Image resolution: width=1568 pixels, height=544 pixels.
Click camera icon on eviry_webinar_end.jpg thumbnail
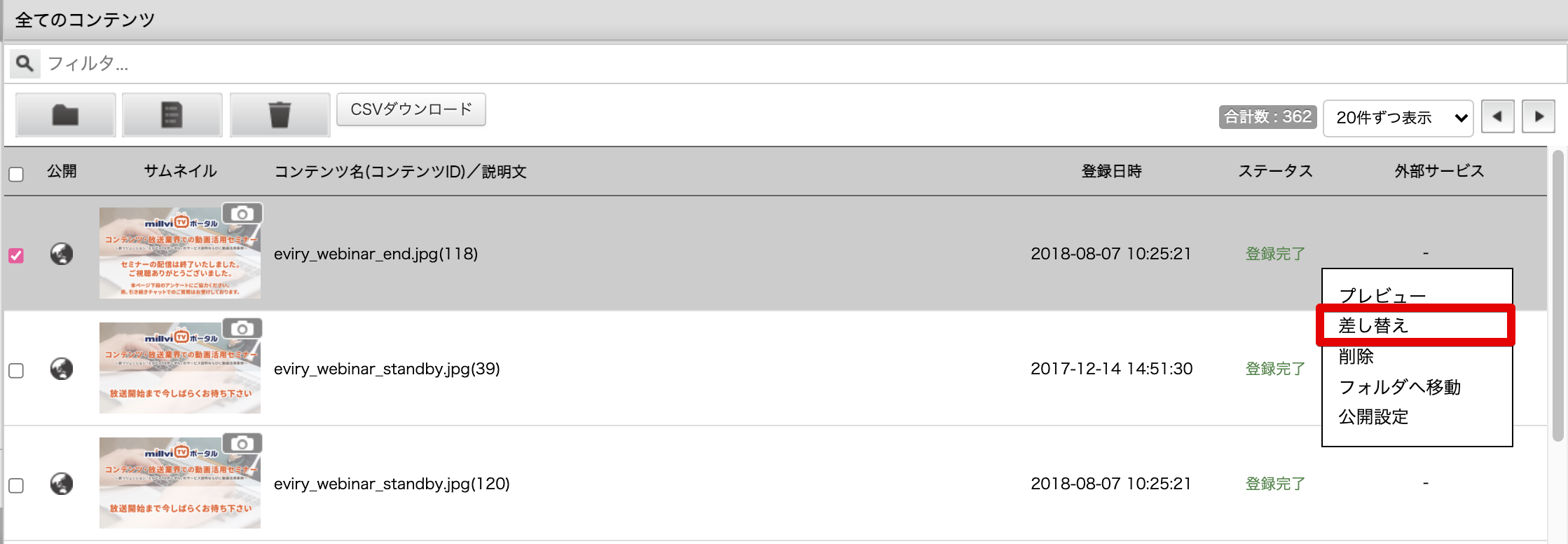(242, 214)
